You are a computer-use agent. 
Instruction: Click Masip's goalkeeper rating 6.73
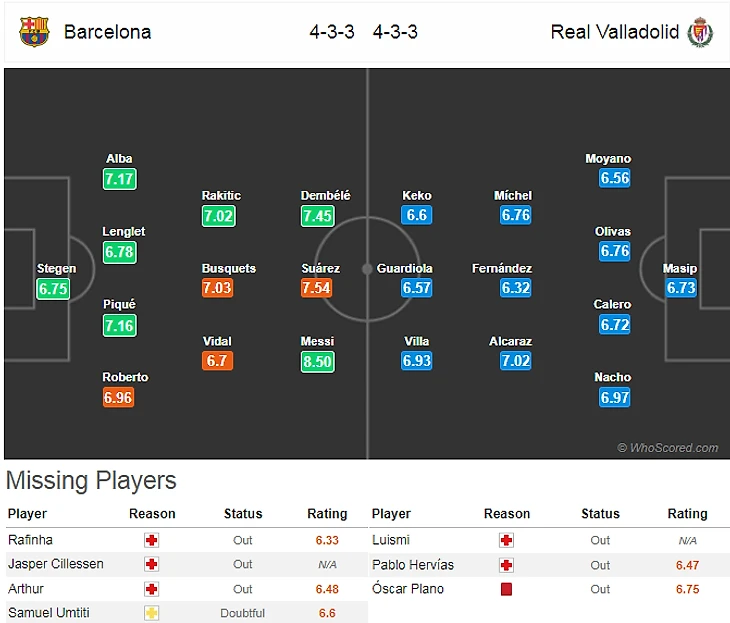point(680,288)
